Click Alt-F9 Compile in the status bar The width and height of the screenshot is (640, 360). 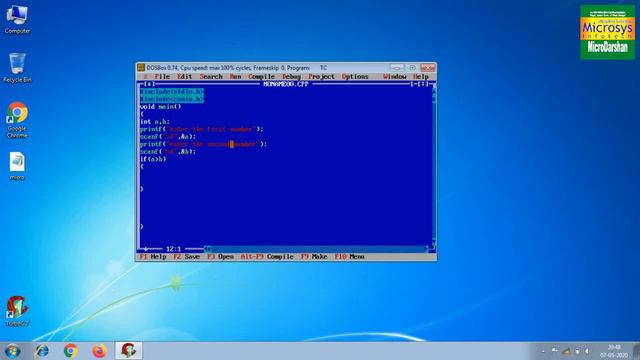click(x=267, y=256)
